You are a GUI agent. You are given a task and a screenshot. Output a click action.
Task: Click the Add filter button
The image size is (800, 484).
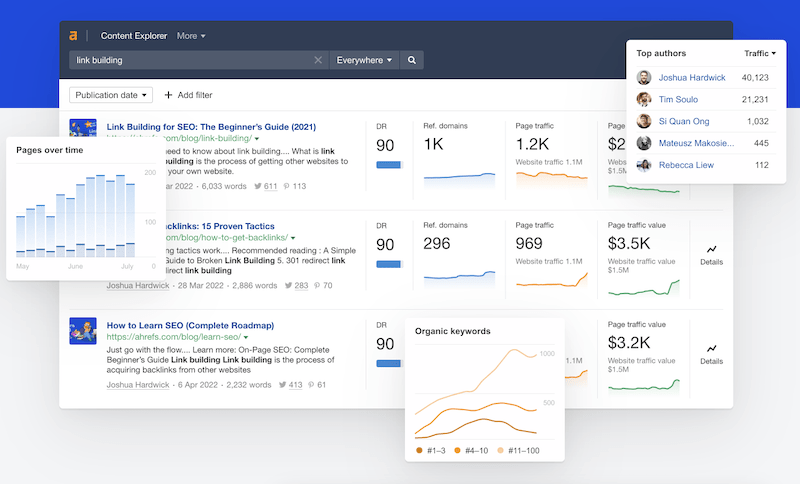(188, 95)
